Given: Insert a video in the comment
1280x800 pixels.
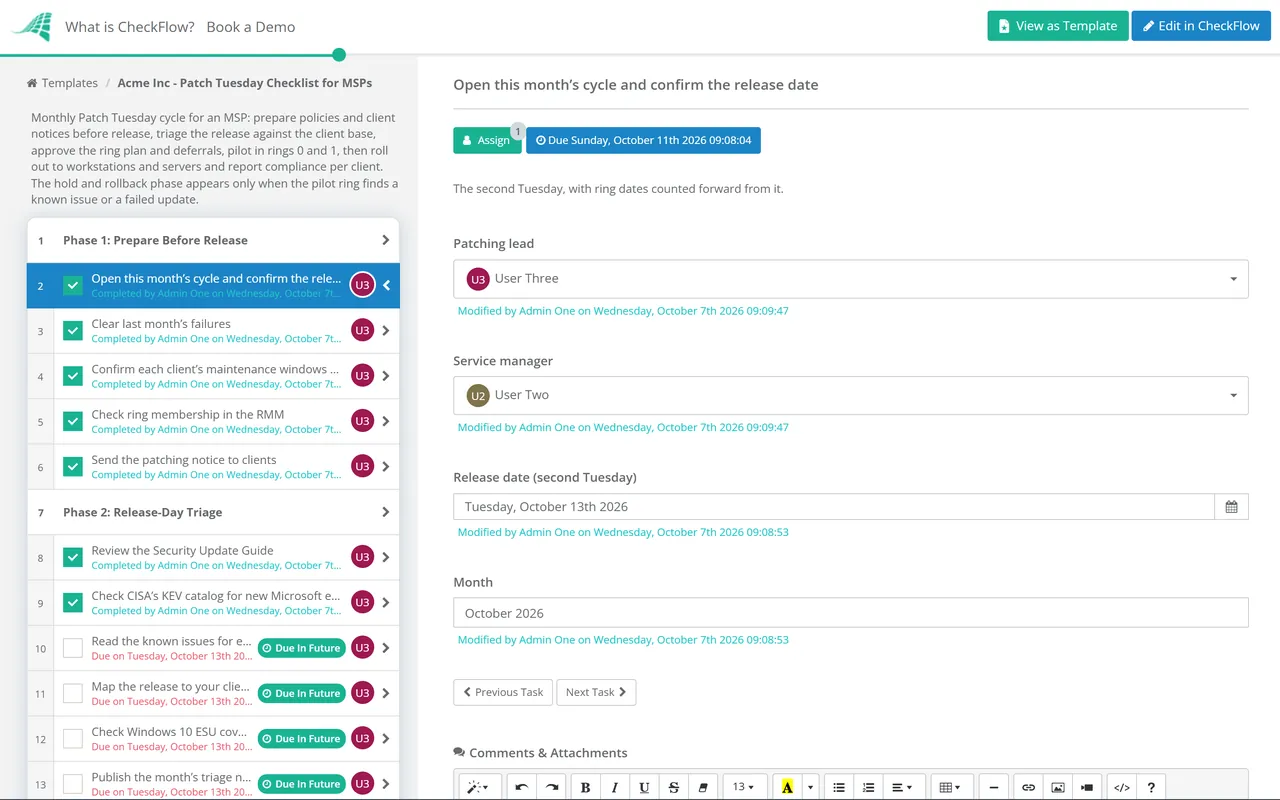Looking at the screenshot, I should tap(1087, 787).
